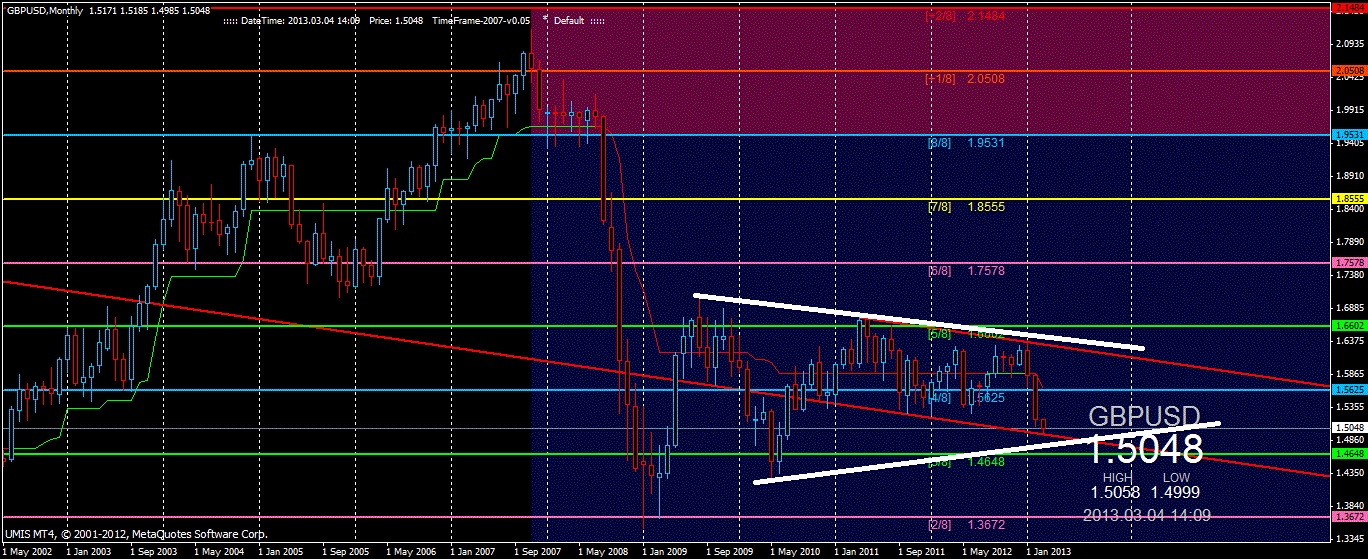Screen dimensions: 1368x559
Task: Click the current price 1.5048 axis tag
Action: coord(1350,427)
